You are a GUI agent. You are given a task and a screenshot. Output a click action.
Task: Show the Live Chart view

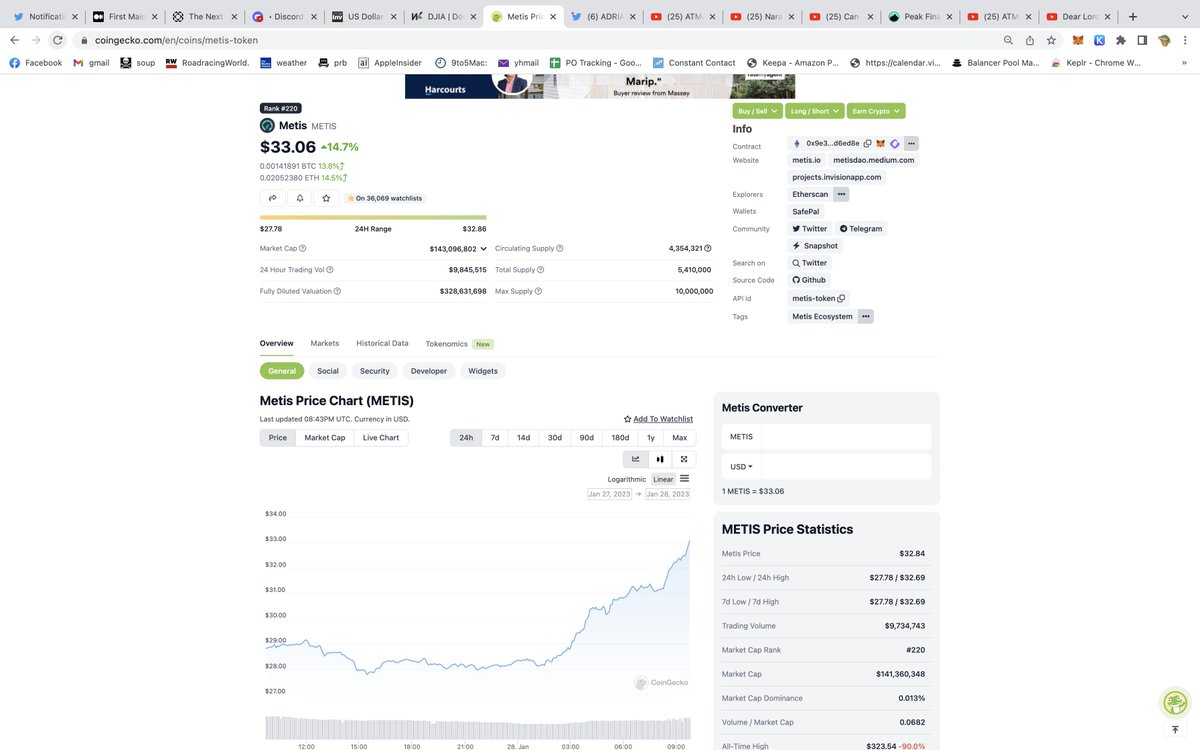pos(380,437)
